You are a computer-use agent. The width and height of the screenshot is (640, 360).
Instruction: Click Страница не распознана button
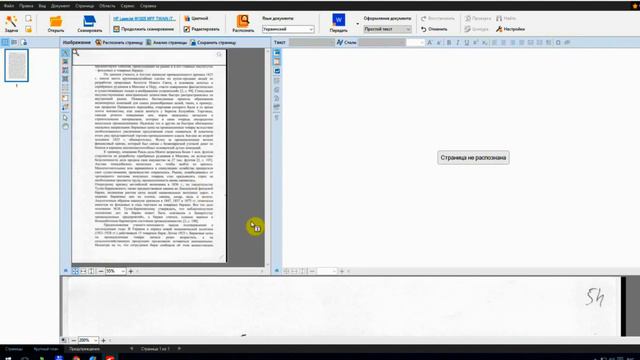[x=473, y=158]
